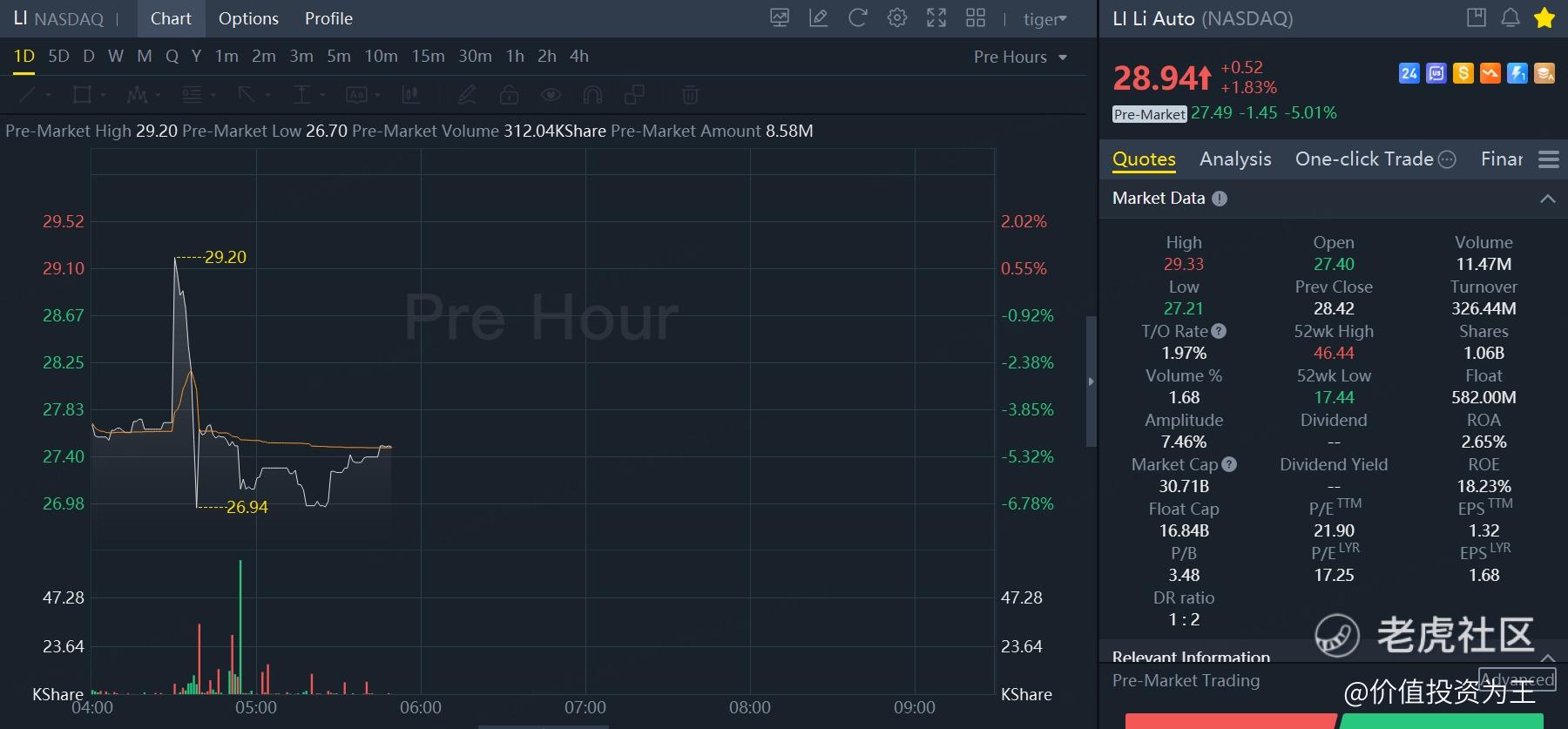The image size is (1568, 729).
Task: Open the info icon beside Market Data
Action: coord(1220,199)
